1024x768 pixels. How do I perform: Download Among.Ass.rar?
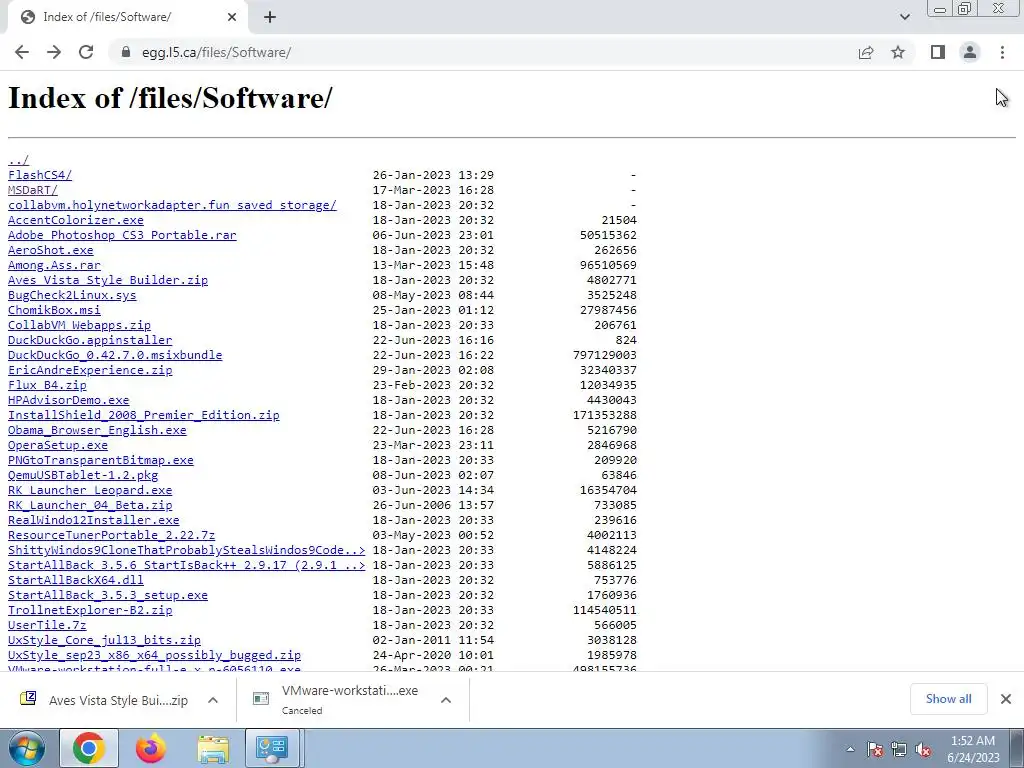[x=54, y=265]
